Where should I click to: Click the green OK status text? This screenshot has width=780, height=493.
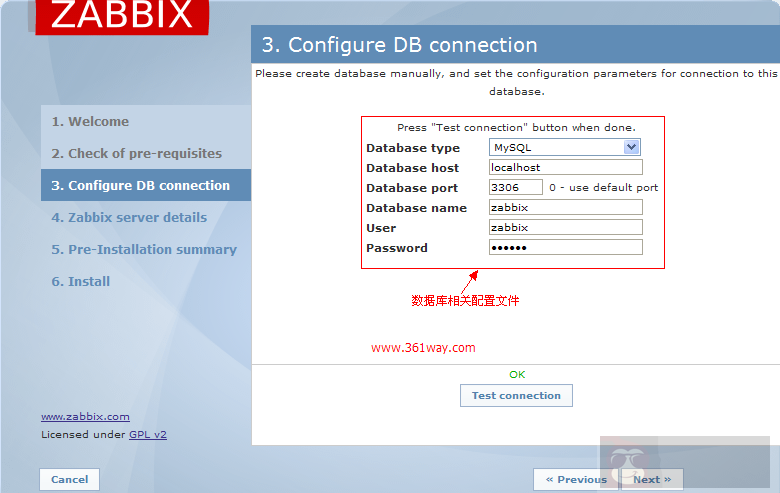(517, 374)
